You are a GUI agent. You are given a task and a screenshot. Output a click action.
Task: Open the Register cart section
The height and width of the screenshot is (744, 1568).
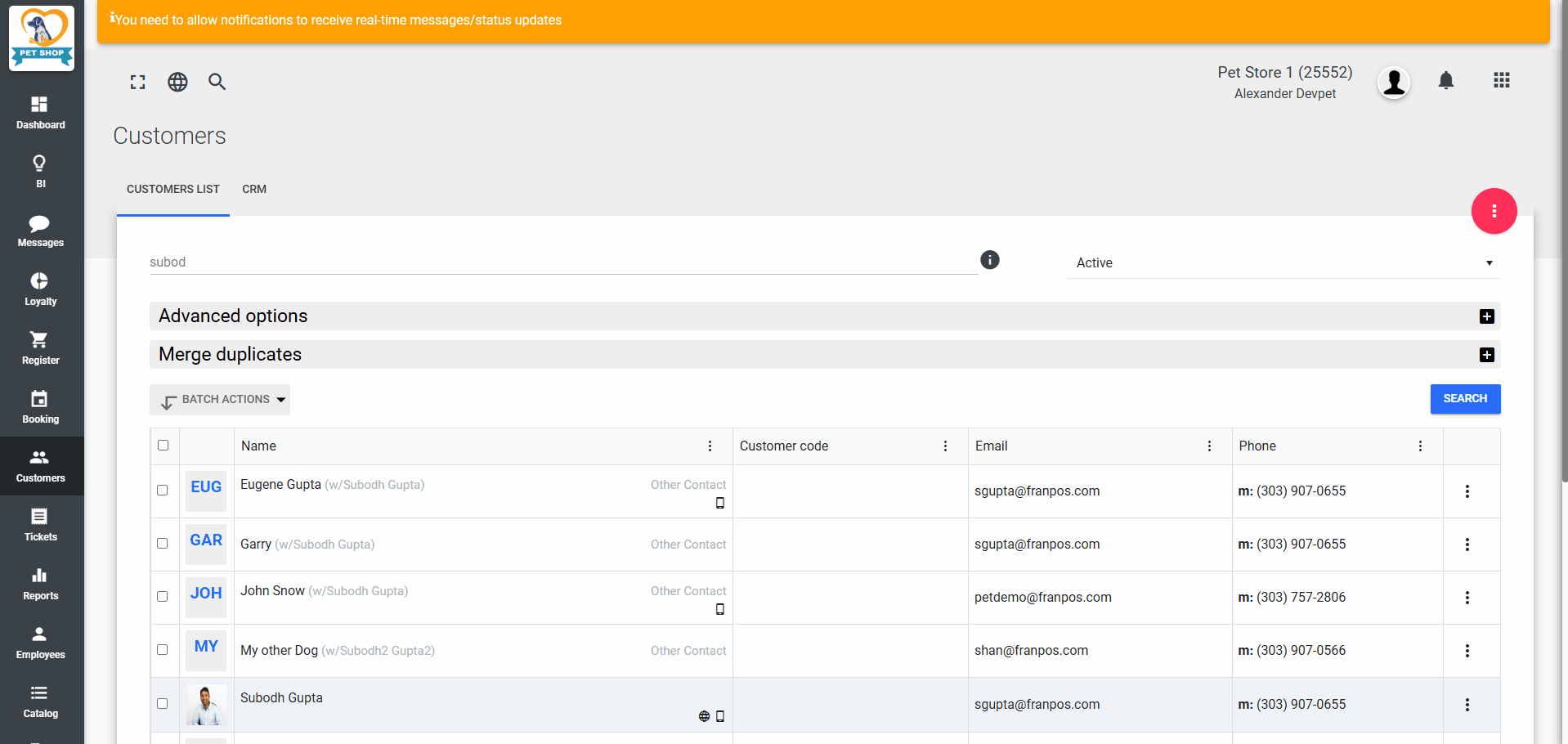click(41, 348)
